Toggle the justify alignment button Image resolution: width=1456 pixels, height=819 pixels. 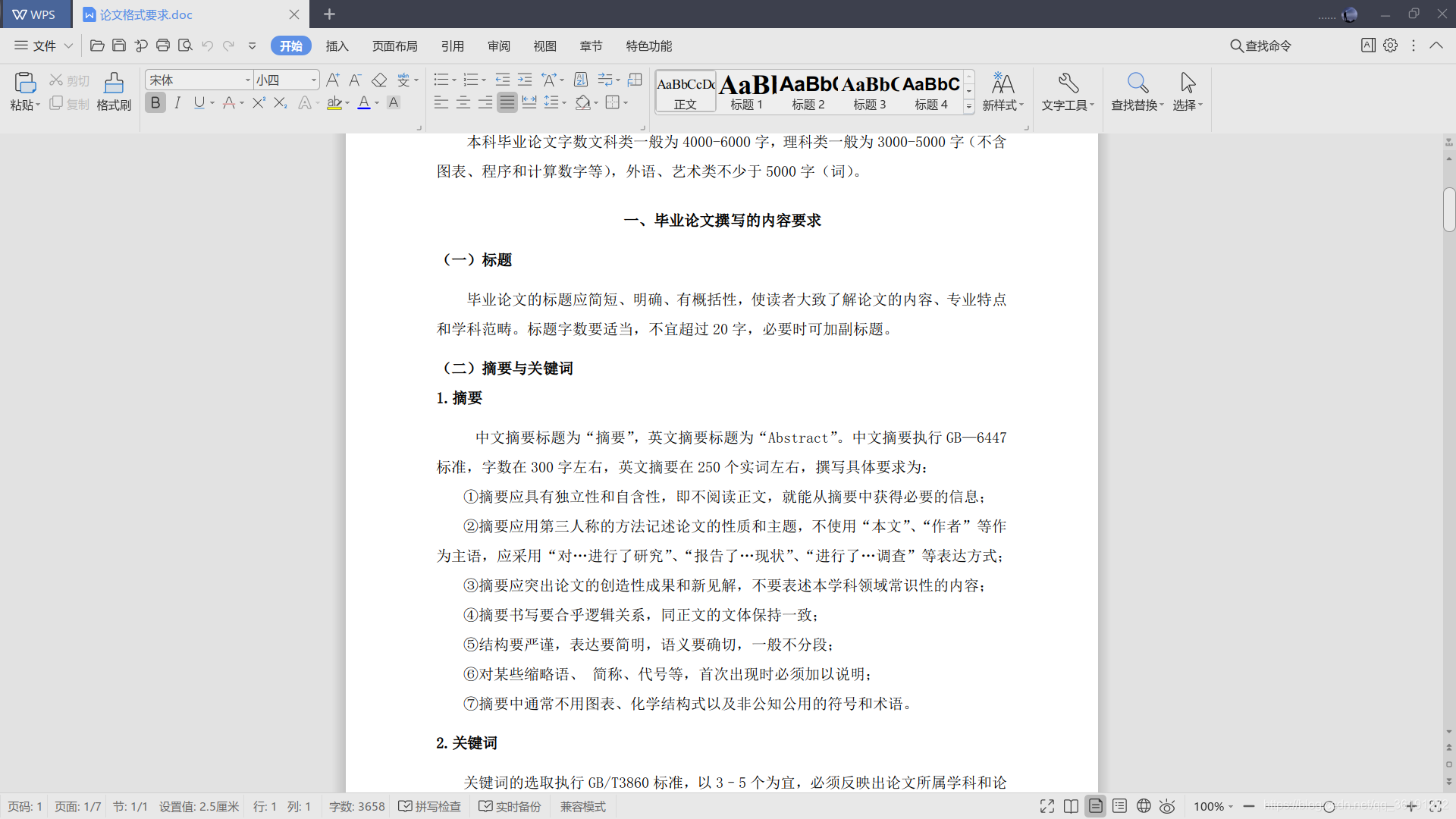point(507,102)
